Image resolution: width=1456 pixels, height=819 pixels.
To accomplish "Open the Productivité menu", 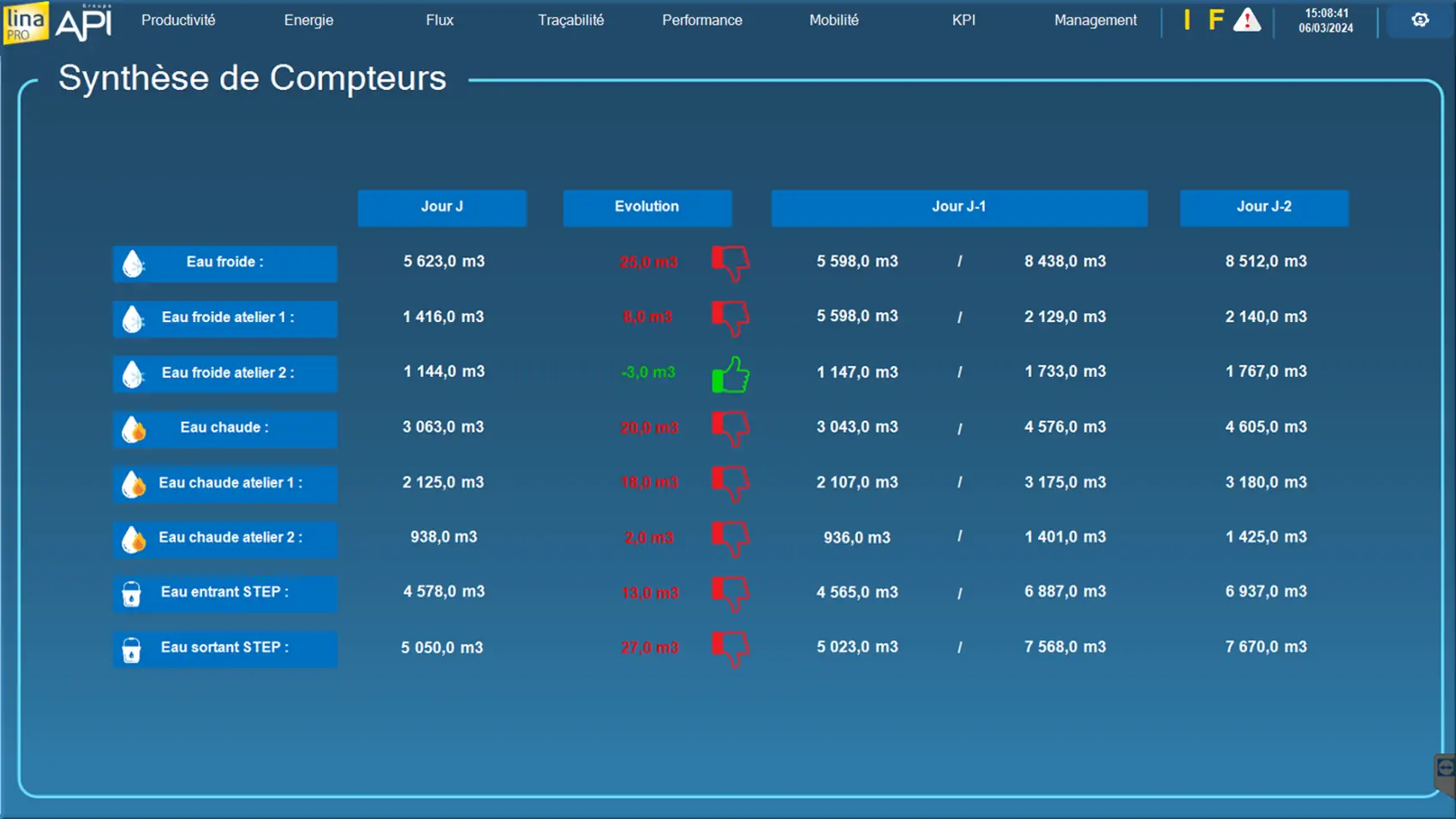I will click(x=178, y=20).
